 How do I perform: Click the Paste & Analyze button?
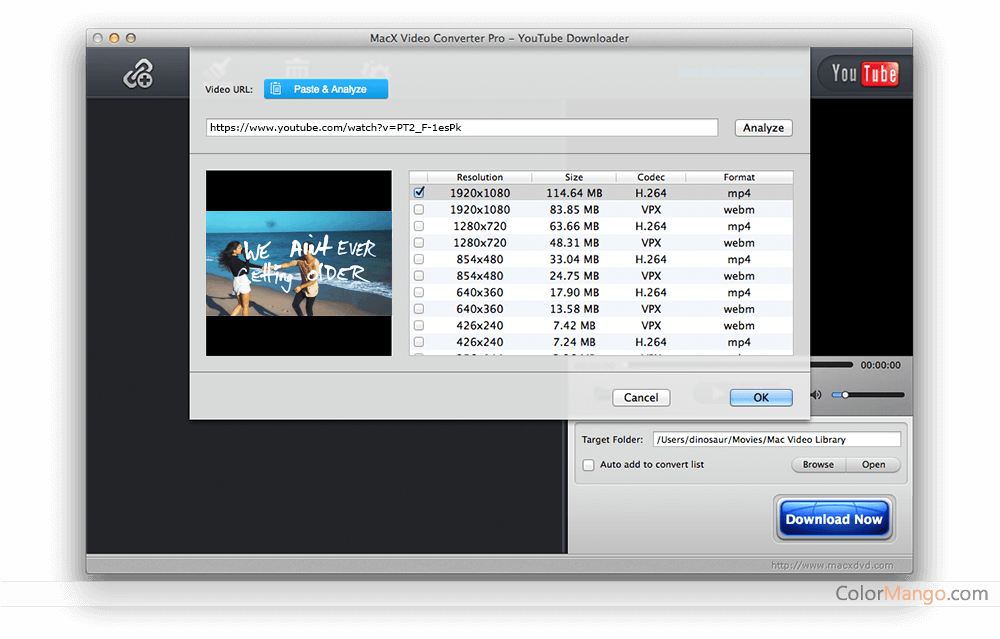click(326, 89)
